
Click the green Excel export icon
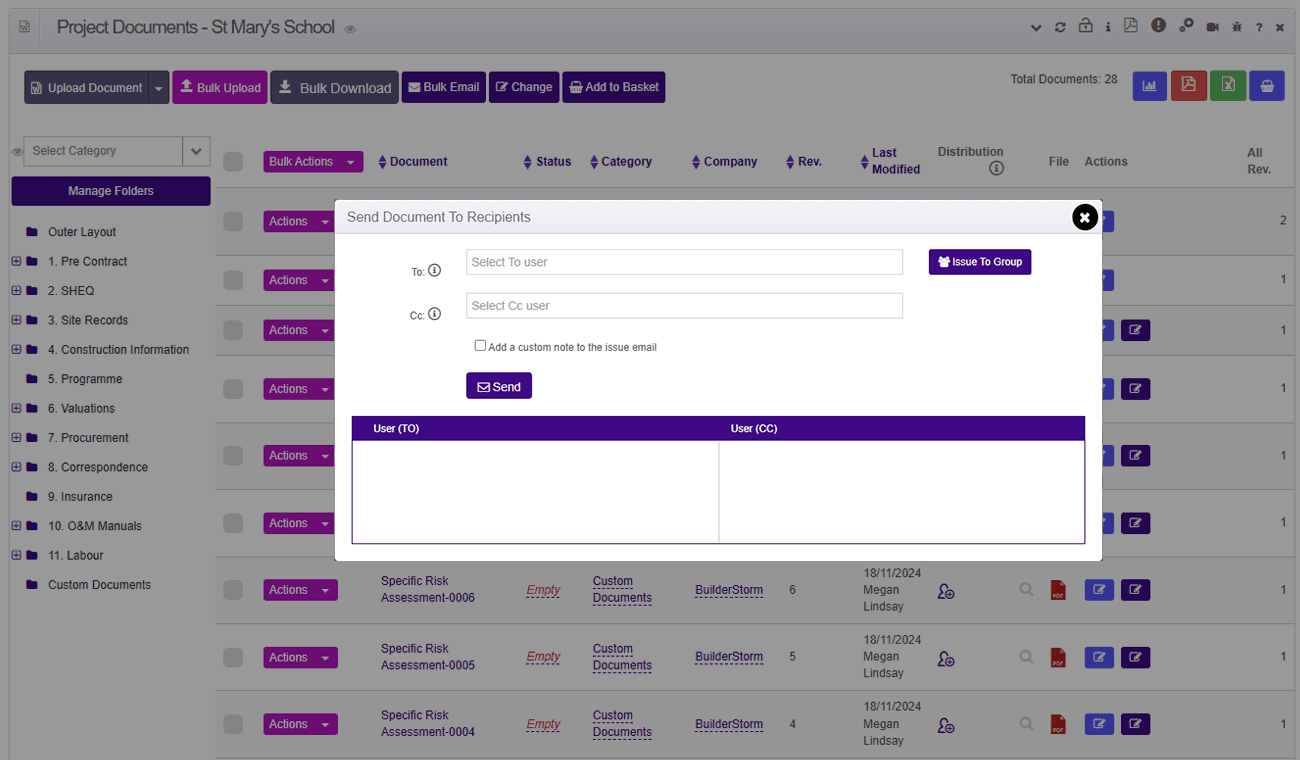point(1228,86)
